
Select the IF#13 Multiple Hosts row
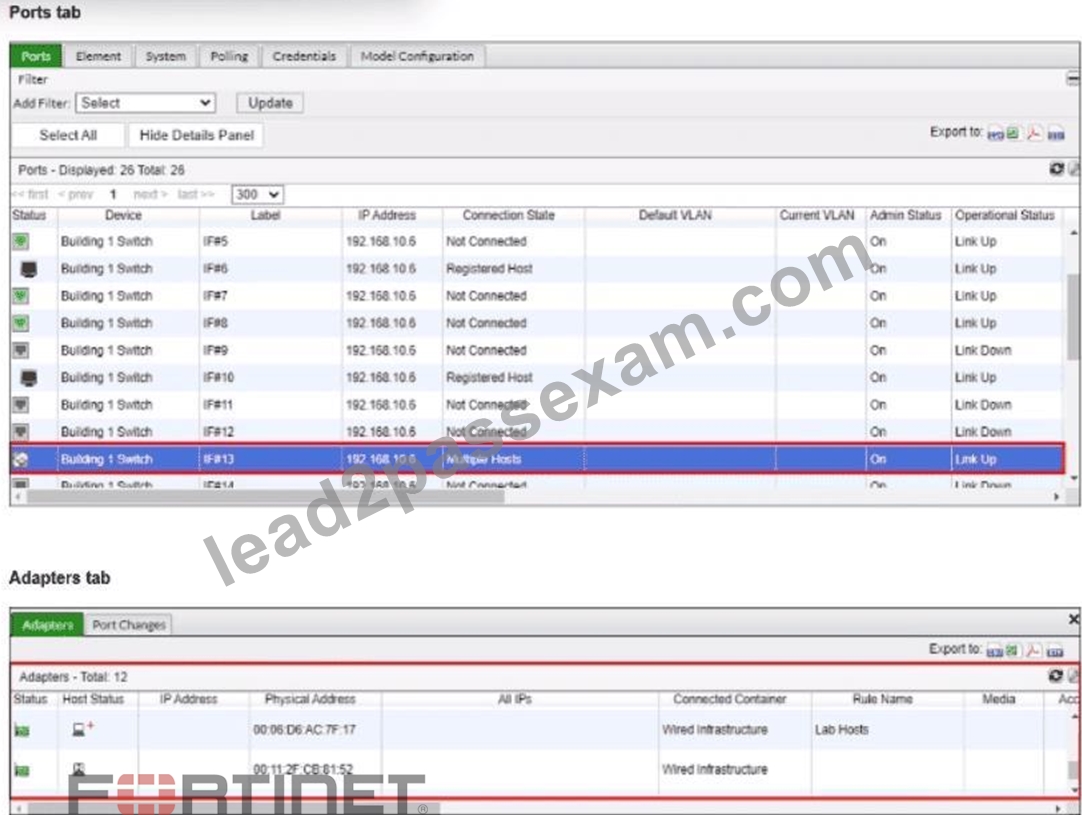coord(537,459)
